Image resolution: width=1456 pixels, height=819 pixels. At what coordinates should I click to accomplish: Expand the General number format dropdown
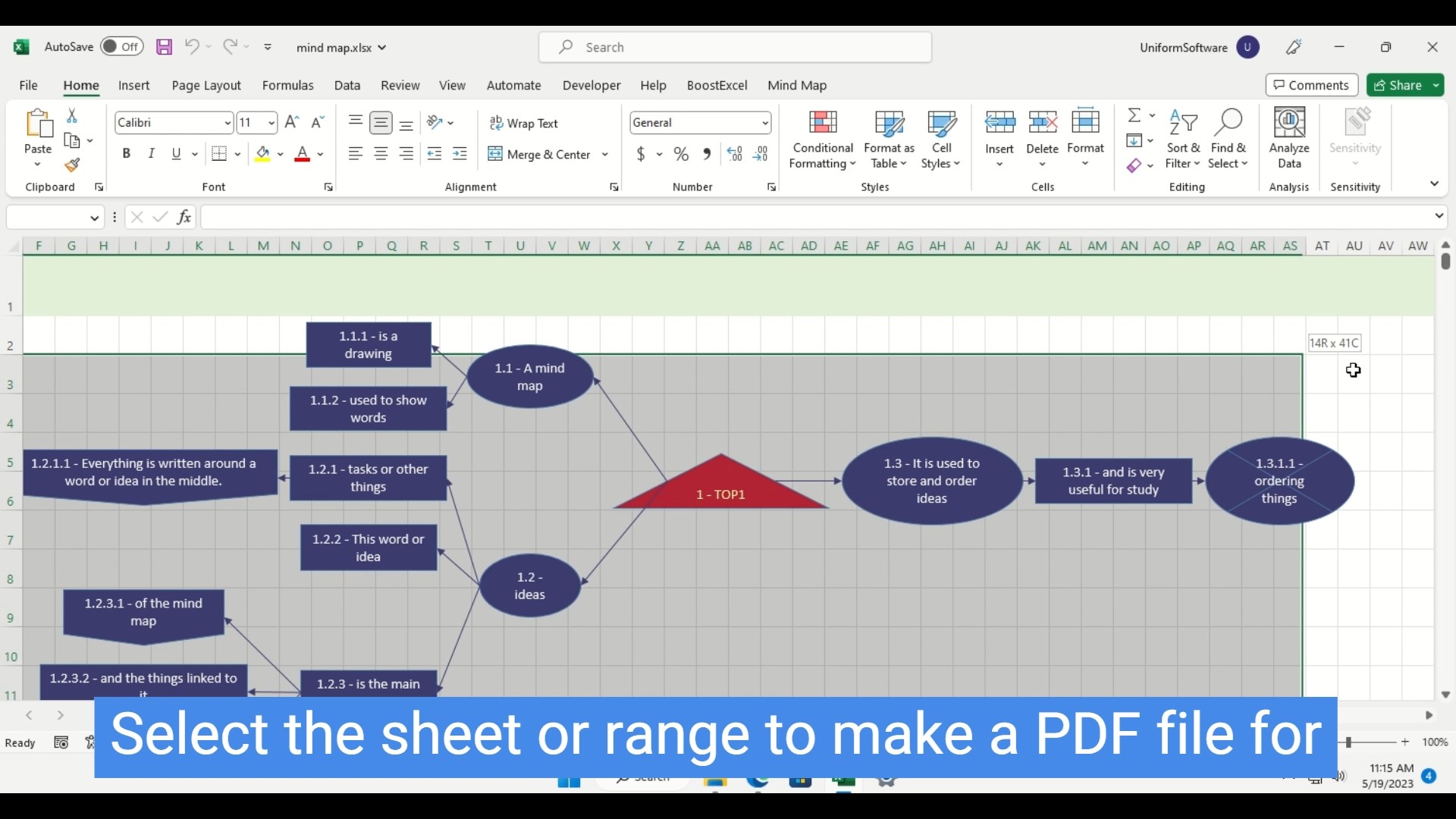pos(764,123)
